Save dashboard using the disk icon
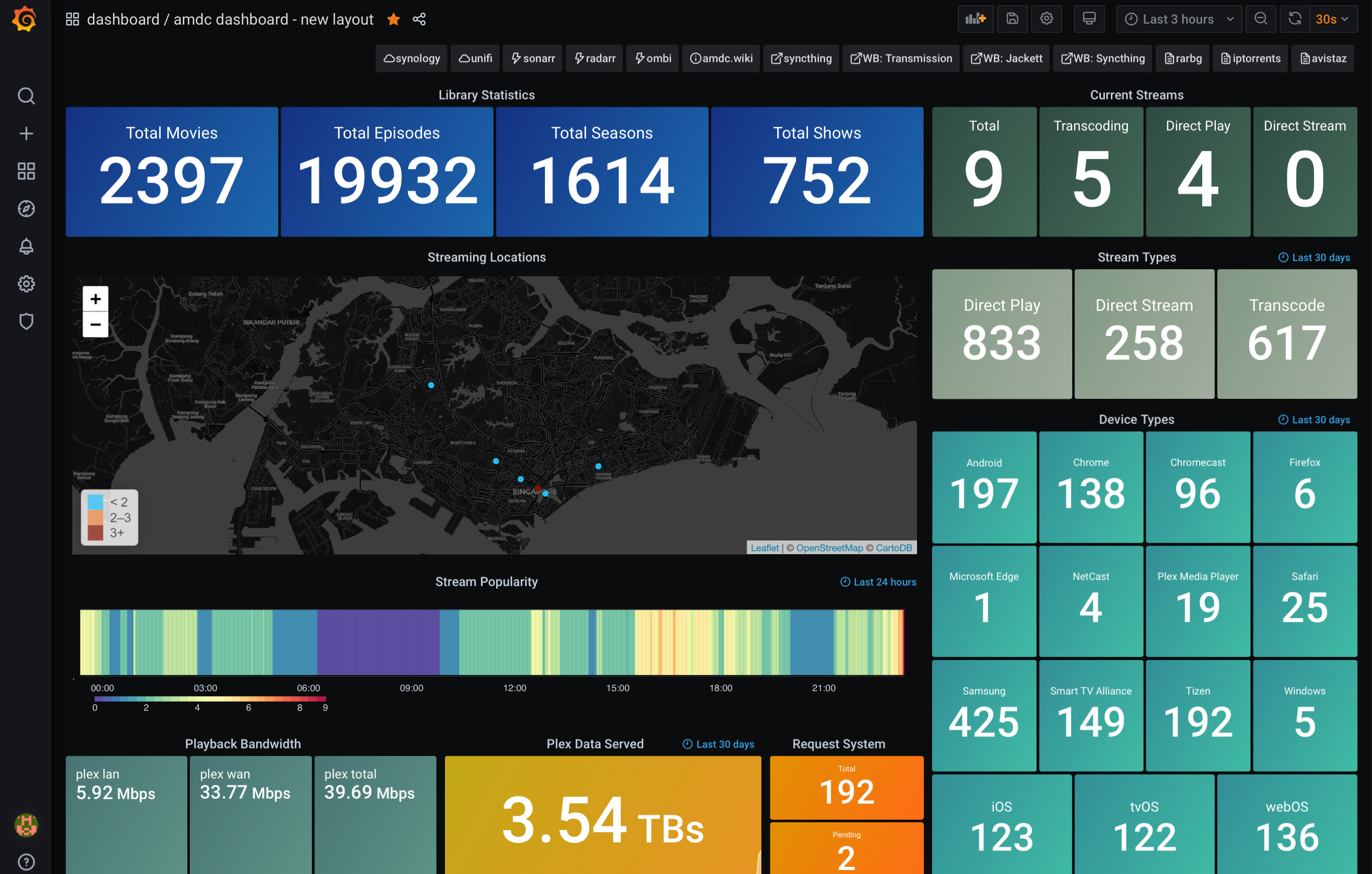Image resolution: width=1372 pixels, height=874 pixels. coord(1012,19)
